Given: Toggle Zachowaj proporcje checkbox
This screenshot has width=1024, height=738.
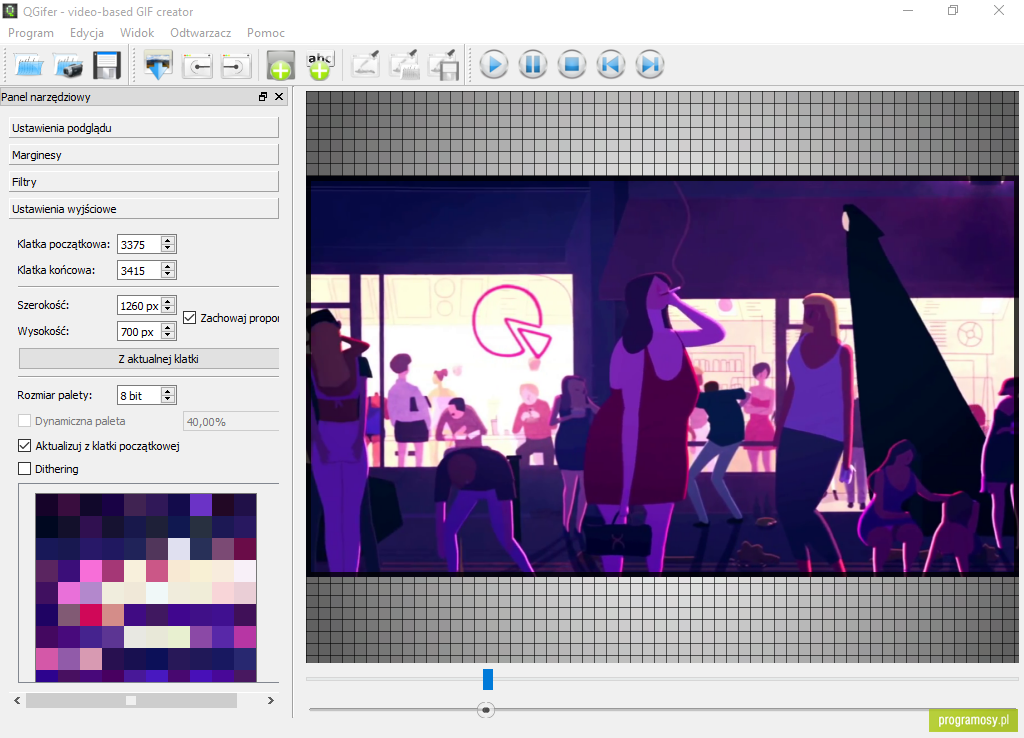Looking at the screenshot, I should [189, 318].
